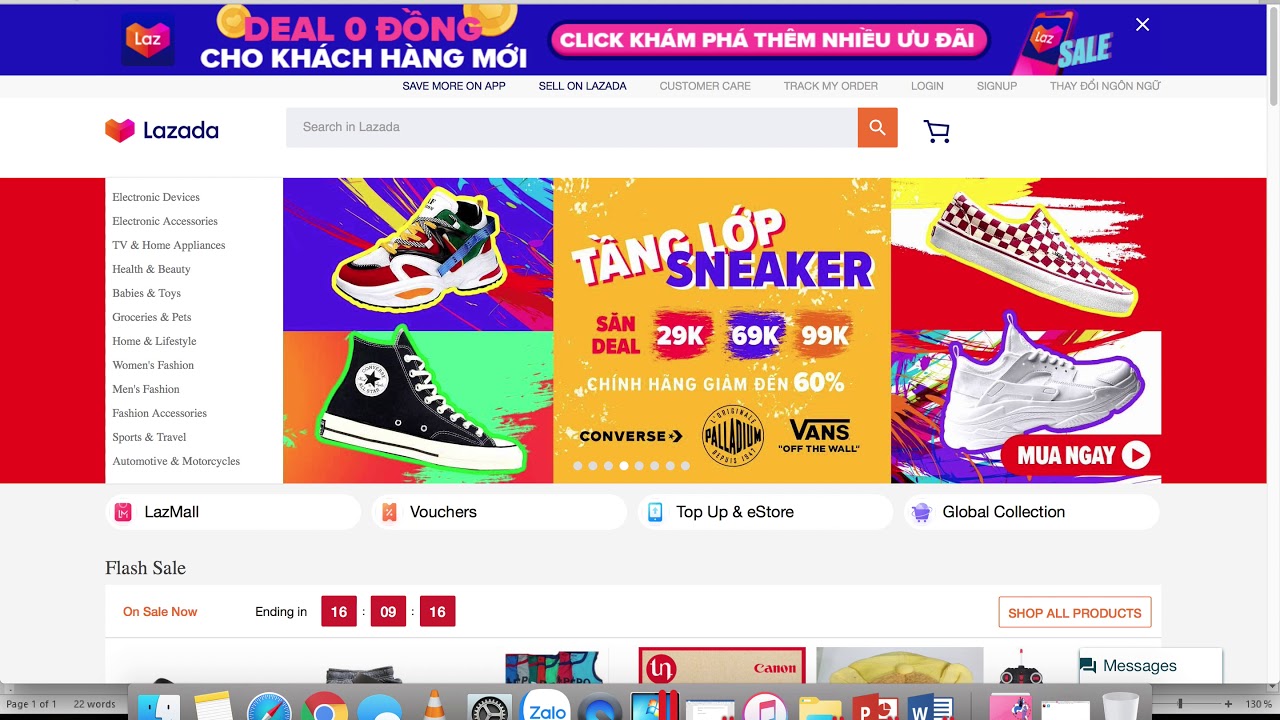1280x720 pixels.
Task: Open the Messages chat widget
Action: click(1150, 666)
